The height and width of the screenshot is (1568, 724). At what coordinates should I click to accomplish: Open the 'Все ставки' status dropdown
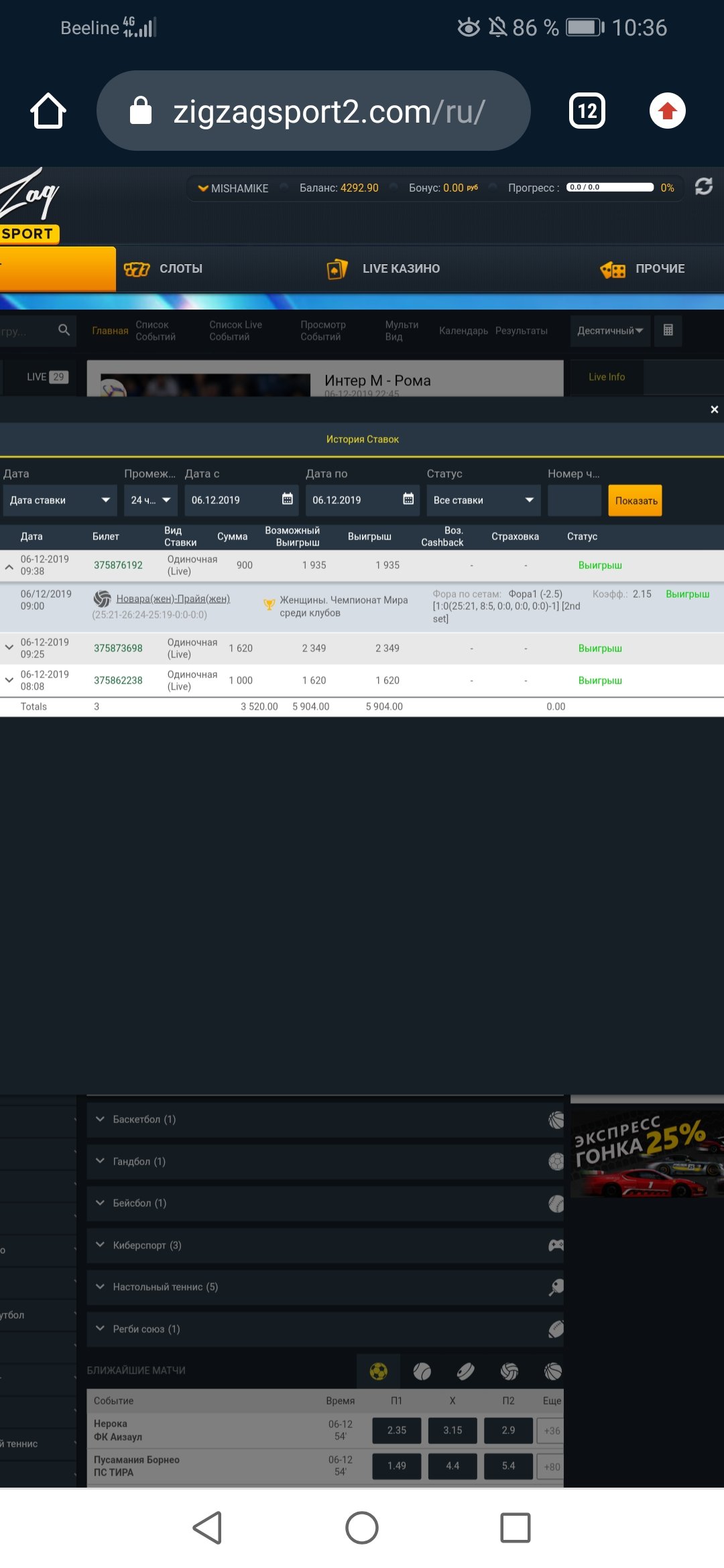483,501
